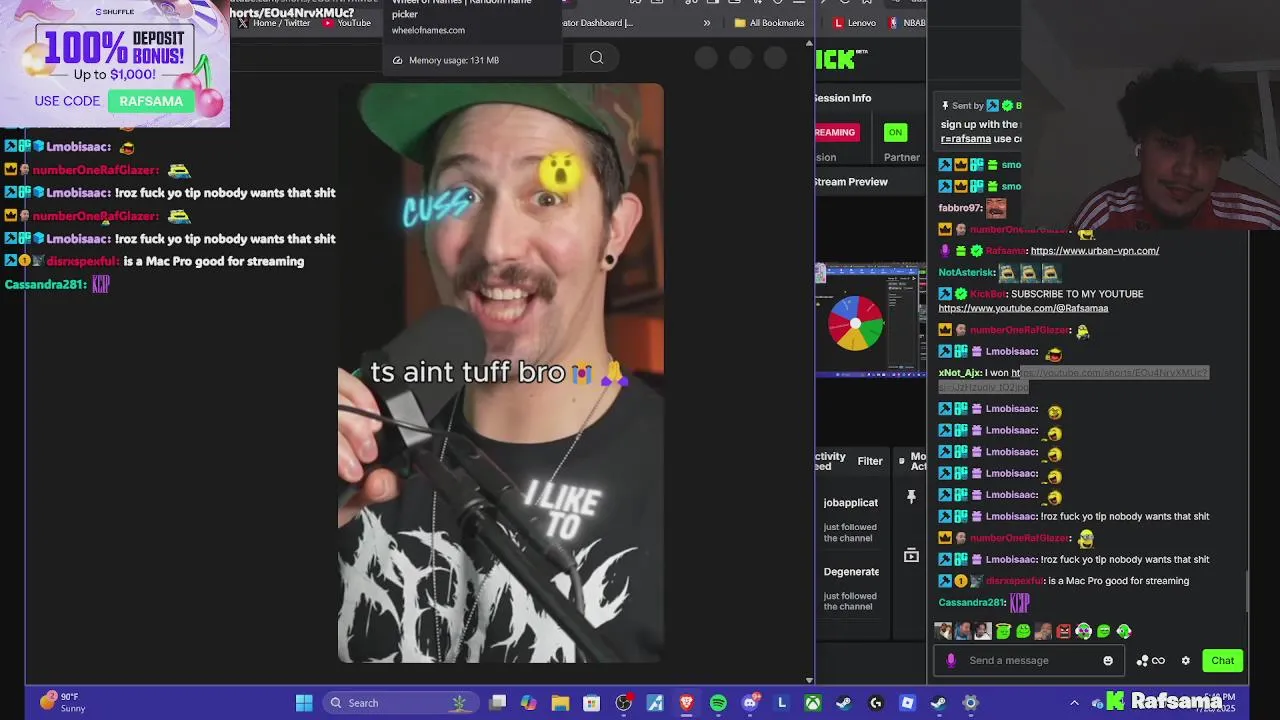
Task: Click the Session Info panel header
Action: (843, 98)
